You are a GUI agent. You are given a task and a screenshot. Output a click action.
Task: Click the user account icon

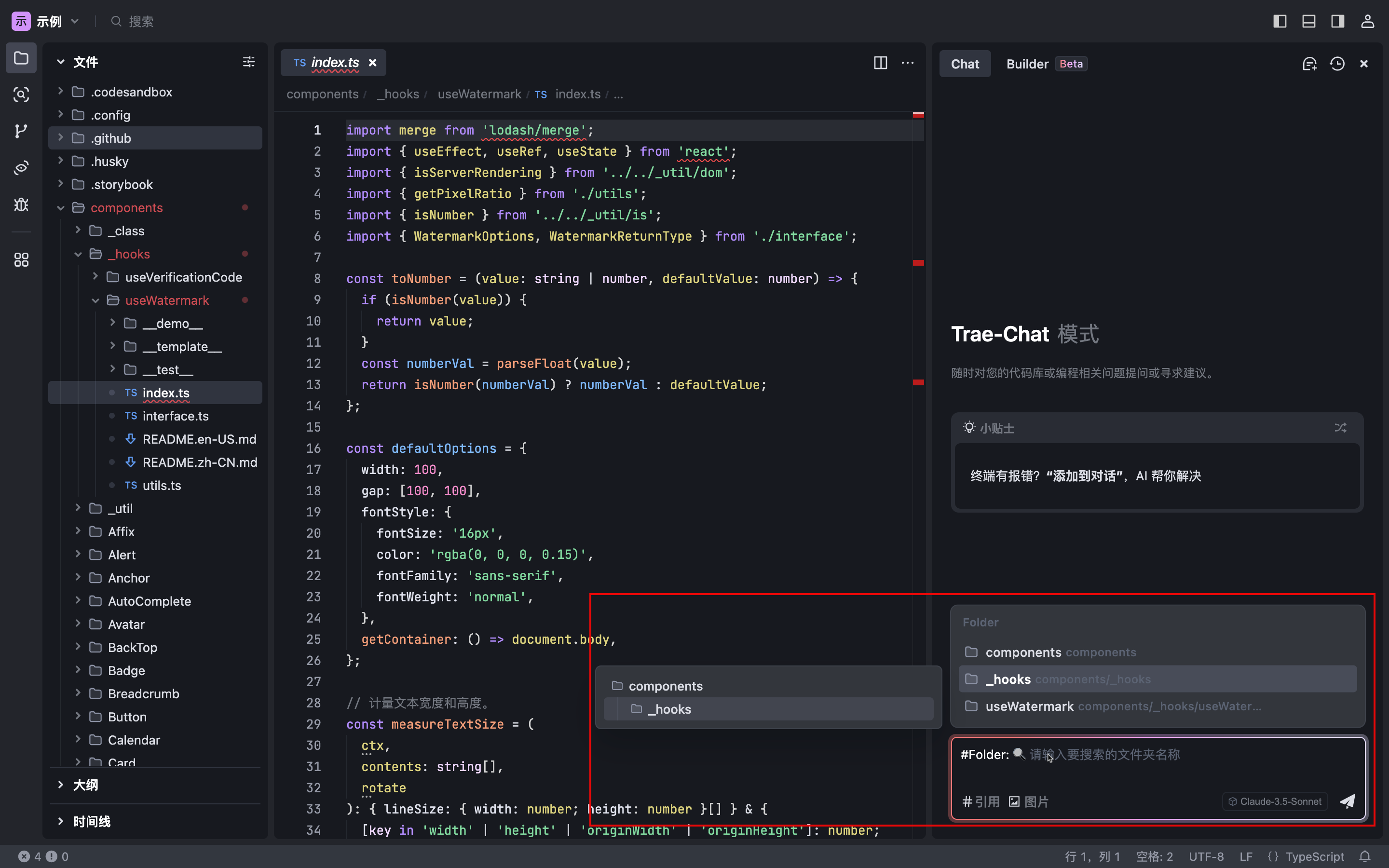pos(1368,21)
